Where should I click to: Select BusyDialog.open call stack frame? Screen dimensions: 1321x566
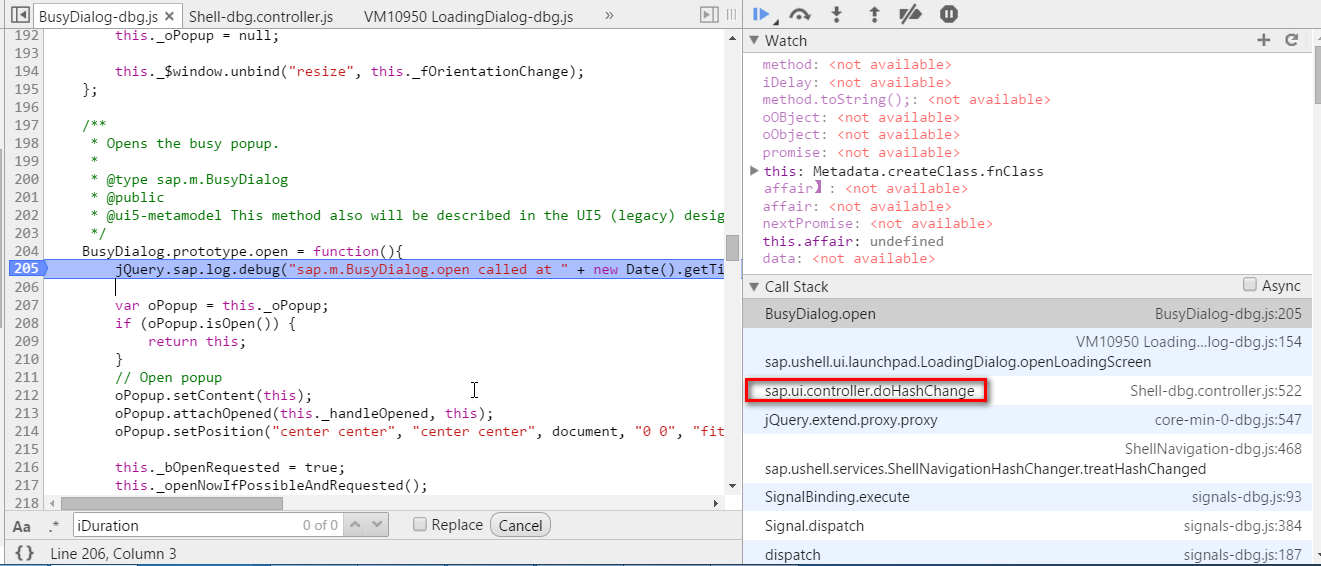[x=1027, y=314]
